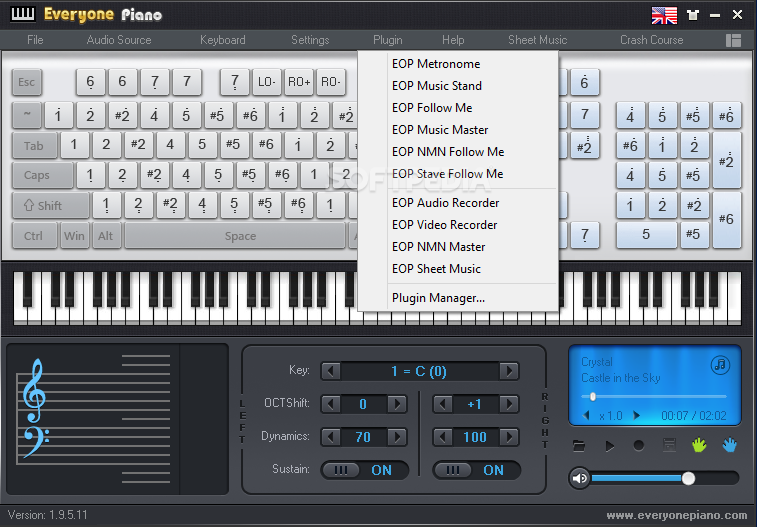The width and height of the screenshot is (757, 527).
Task: Open the Audio Source menu
Action: point(119,40)
